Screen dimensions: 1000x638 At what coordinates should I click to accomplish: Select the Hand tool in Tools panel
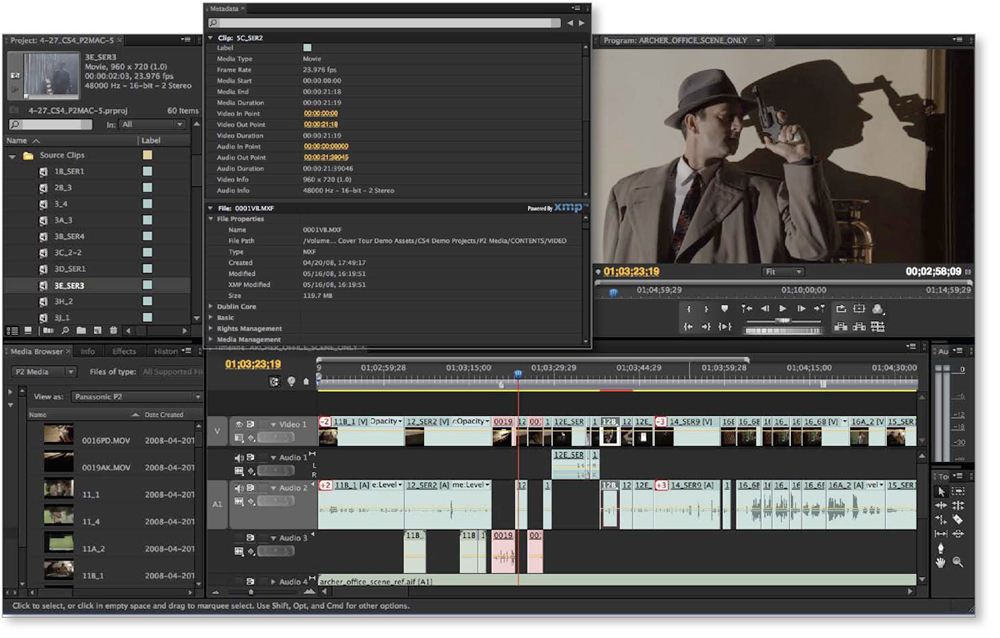click(941, 562)
